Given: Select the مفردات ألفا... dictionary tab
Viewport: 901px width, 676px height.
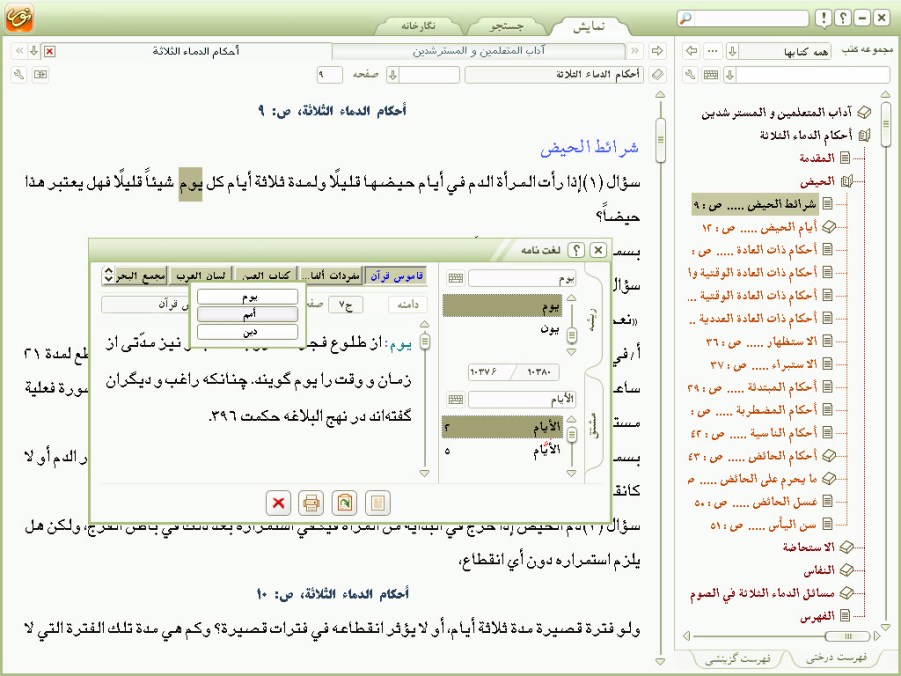Looking at the screenshot, I should point(332,276).
